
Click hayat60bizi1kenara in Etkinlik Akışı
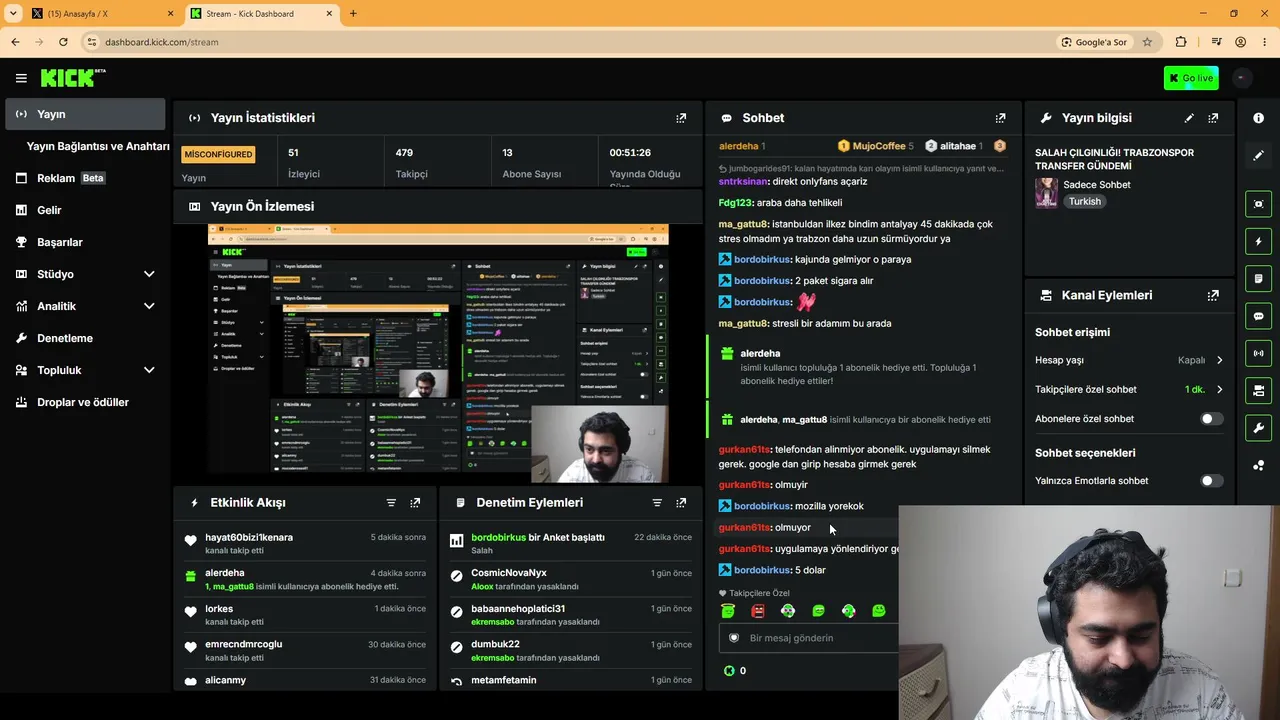point(249,538)
